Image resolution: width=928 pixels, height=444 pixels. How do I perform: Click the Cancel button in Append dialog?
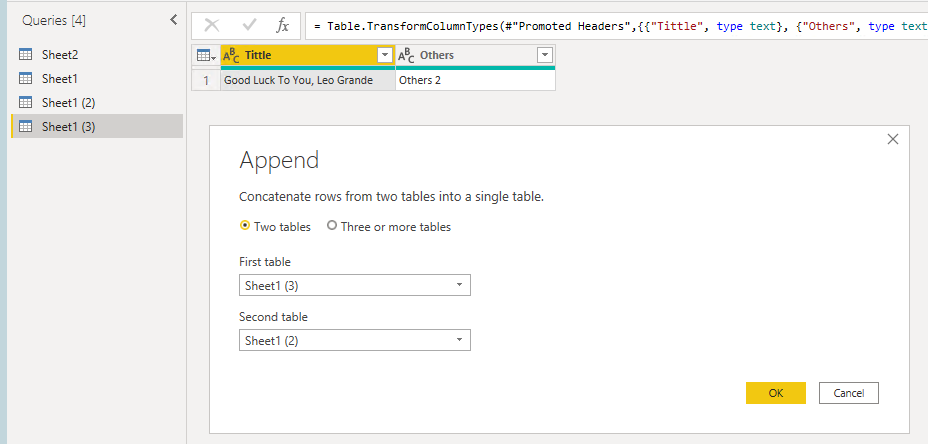(x=849, y=393)
